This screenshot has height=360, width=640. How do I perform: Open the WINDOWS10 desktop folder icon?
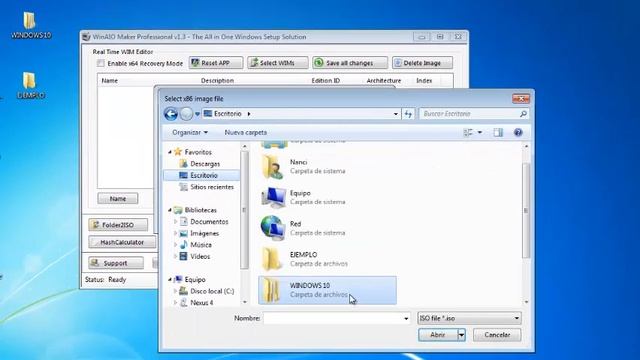[x=30, y=24]
